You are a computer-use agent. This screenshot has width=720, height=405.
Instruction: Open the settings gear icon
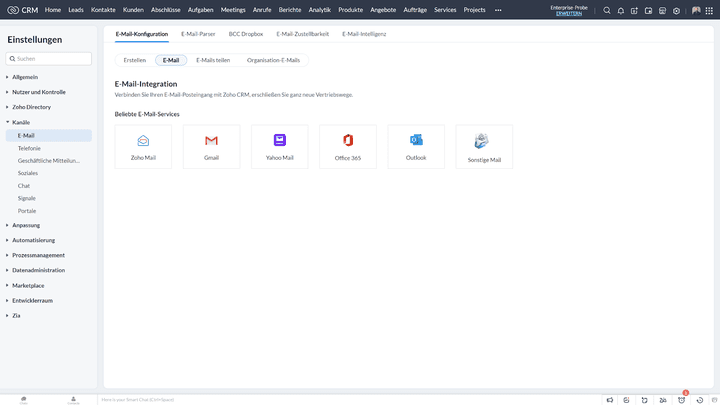(x=676, y=10)
